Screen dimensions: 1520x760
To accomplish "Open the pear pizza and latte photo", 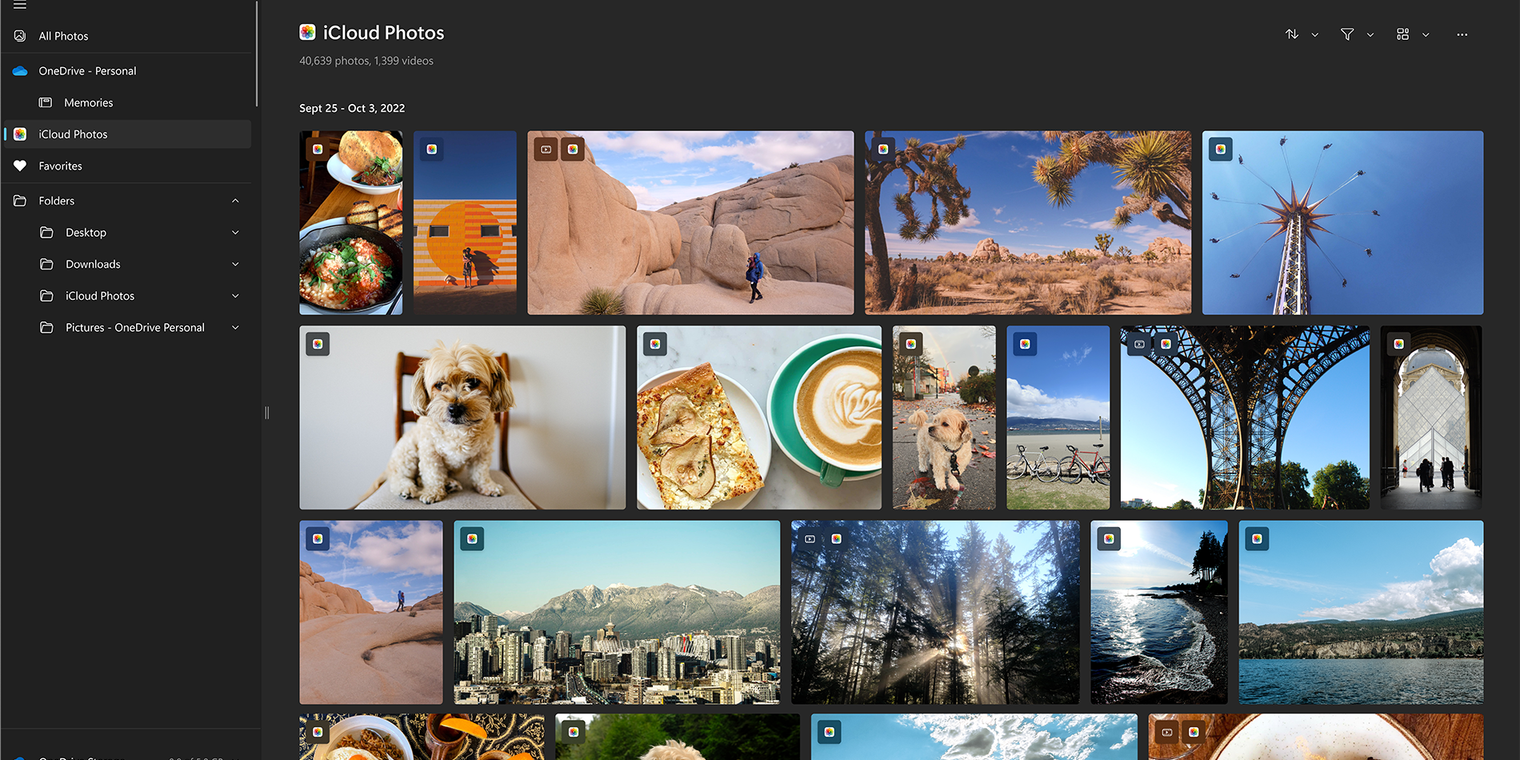I will point(759,418).
